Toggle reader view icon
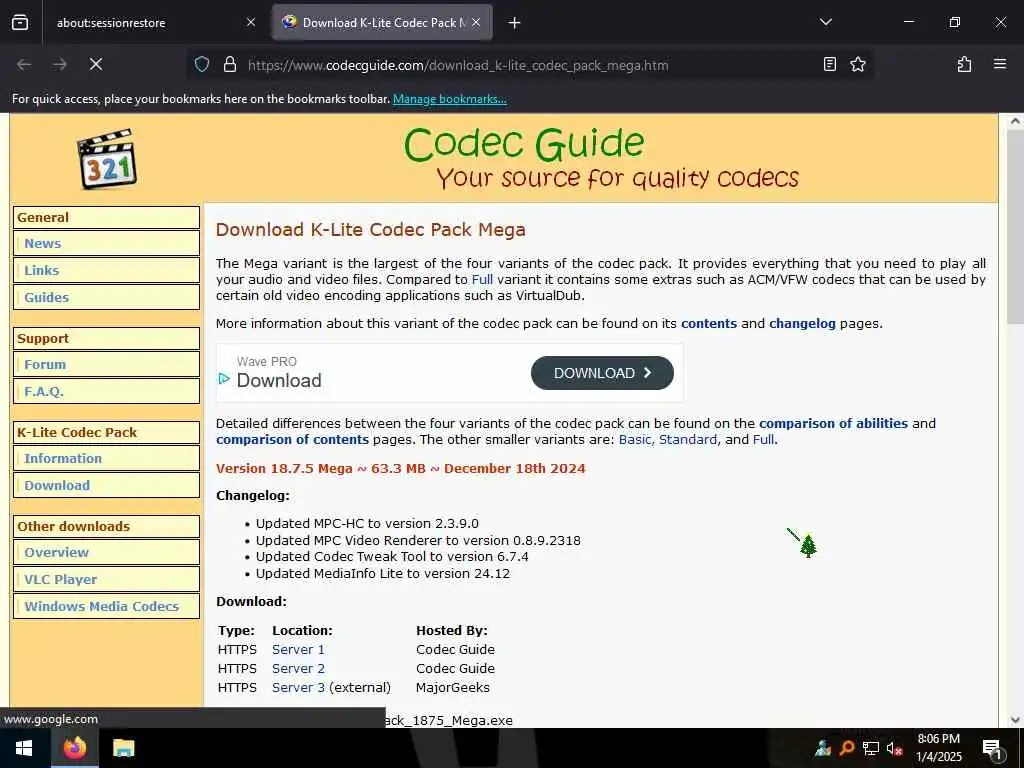Screen dimensions: 1024x768 pos(829,65)
